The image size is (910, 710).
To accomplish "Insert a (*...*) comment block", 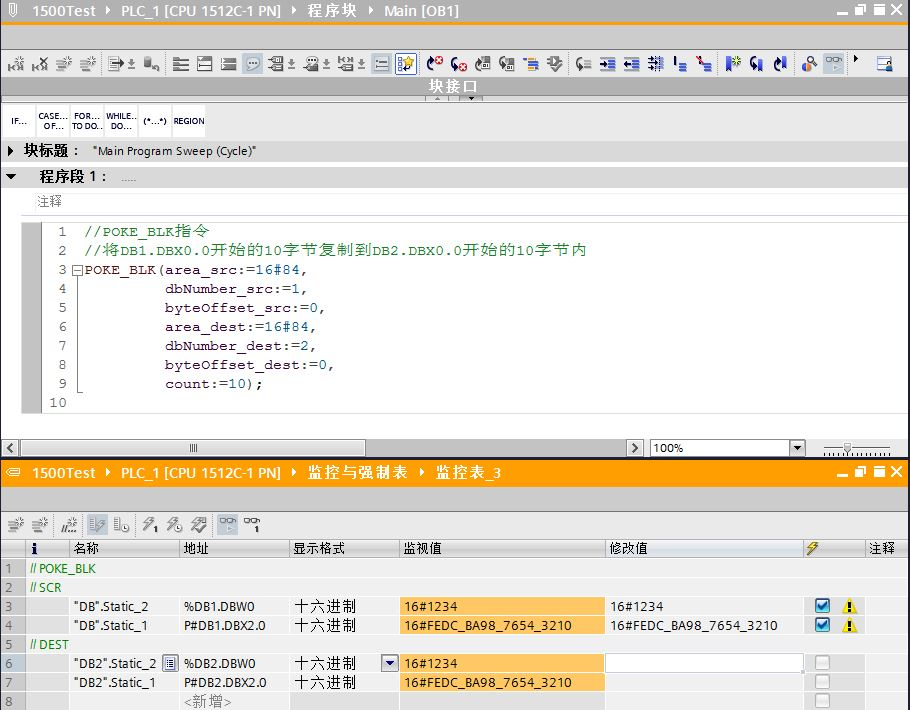I will [x=155, y=121].
